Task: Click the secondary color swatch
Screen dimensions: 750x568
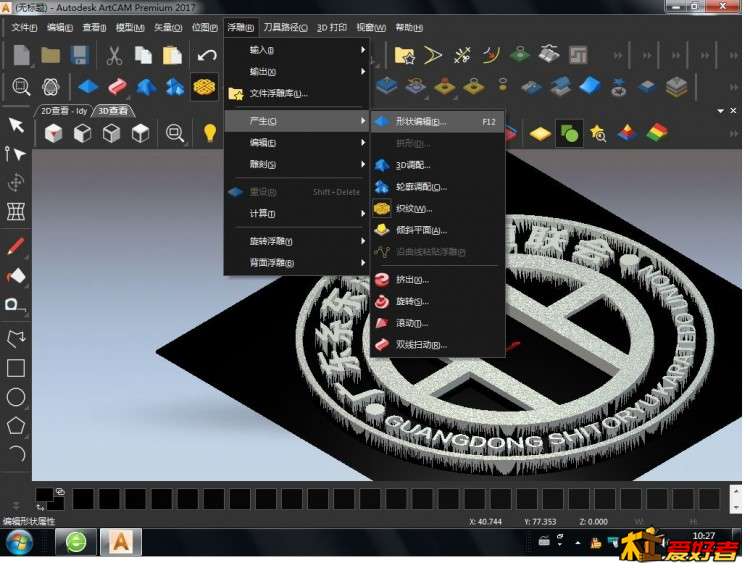Action: [56, 504]
